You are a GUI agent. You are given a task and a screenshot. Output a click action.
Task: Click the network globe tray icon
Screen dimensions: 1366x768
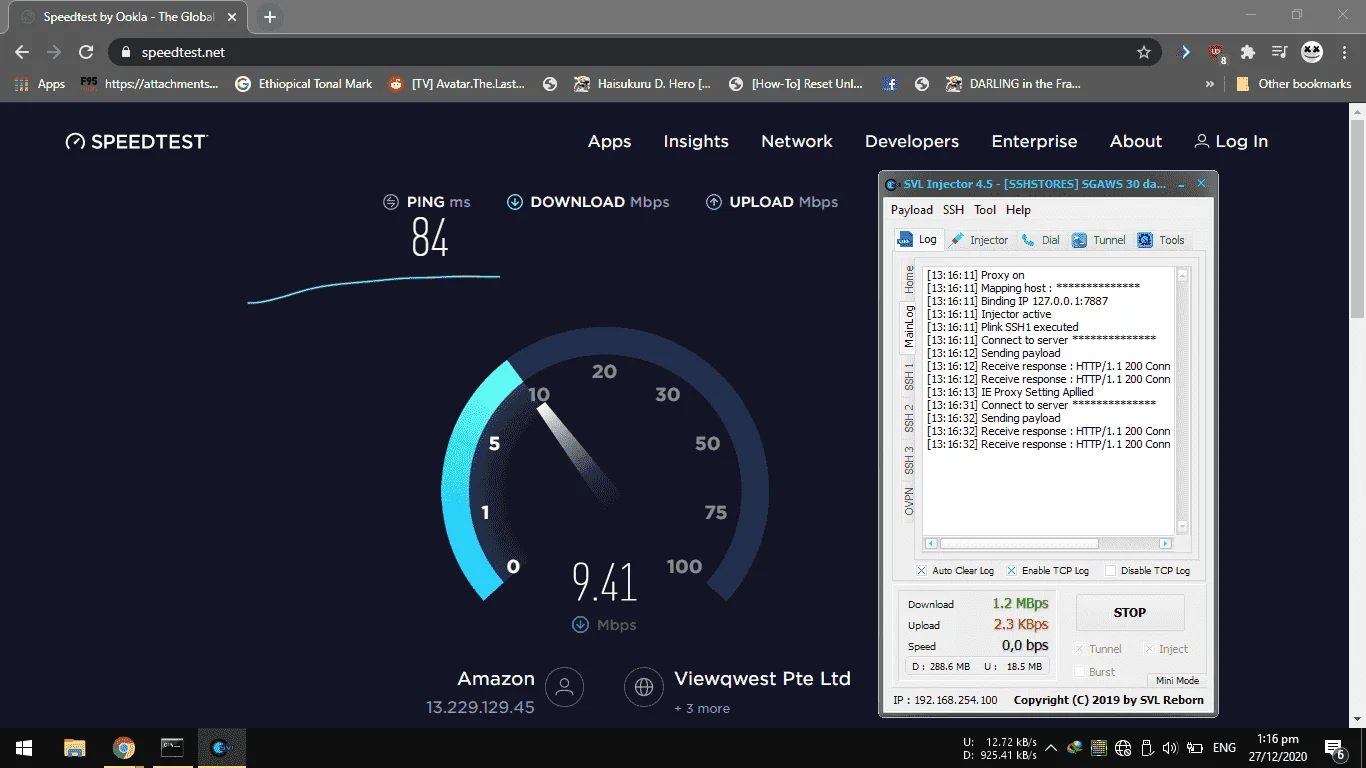point(1123,748)
